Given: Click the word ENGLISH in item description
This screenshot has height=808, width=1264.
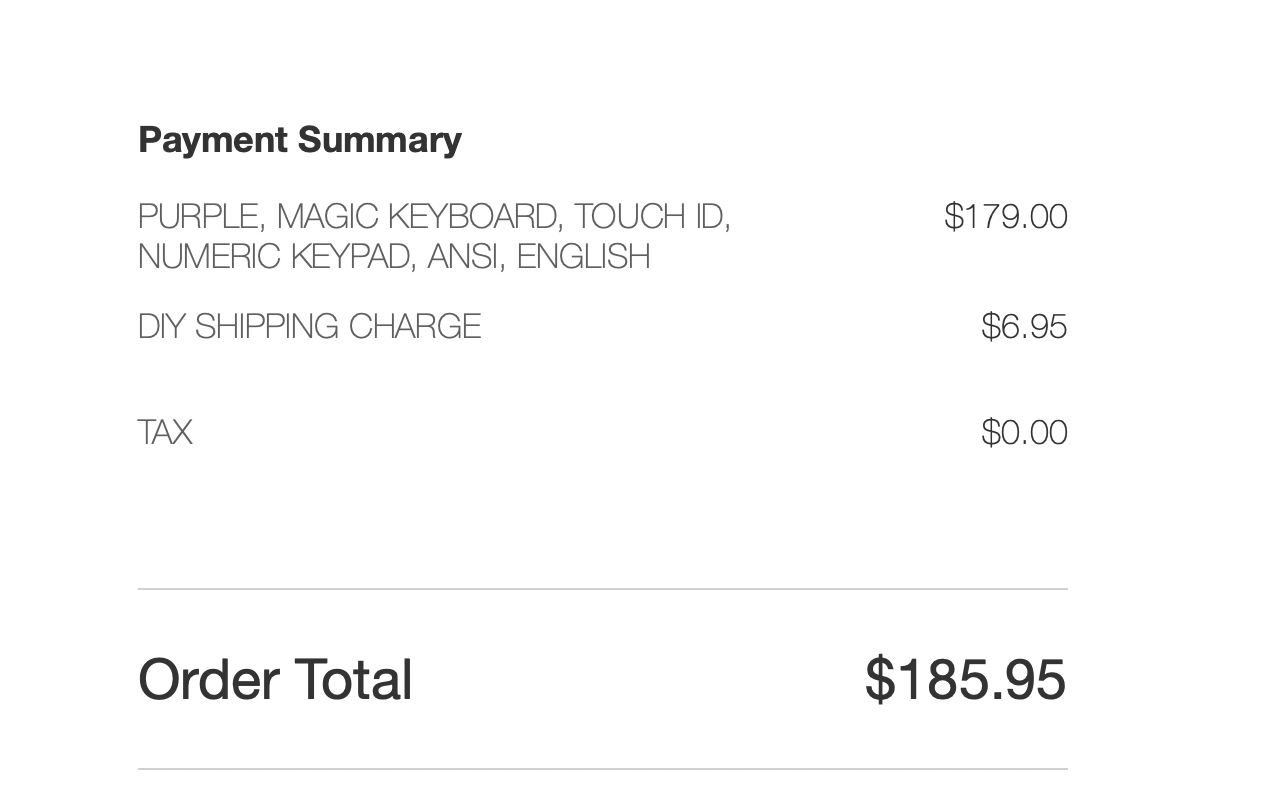Looking at the screenshot, I should click(x=583, y=257).
